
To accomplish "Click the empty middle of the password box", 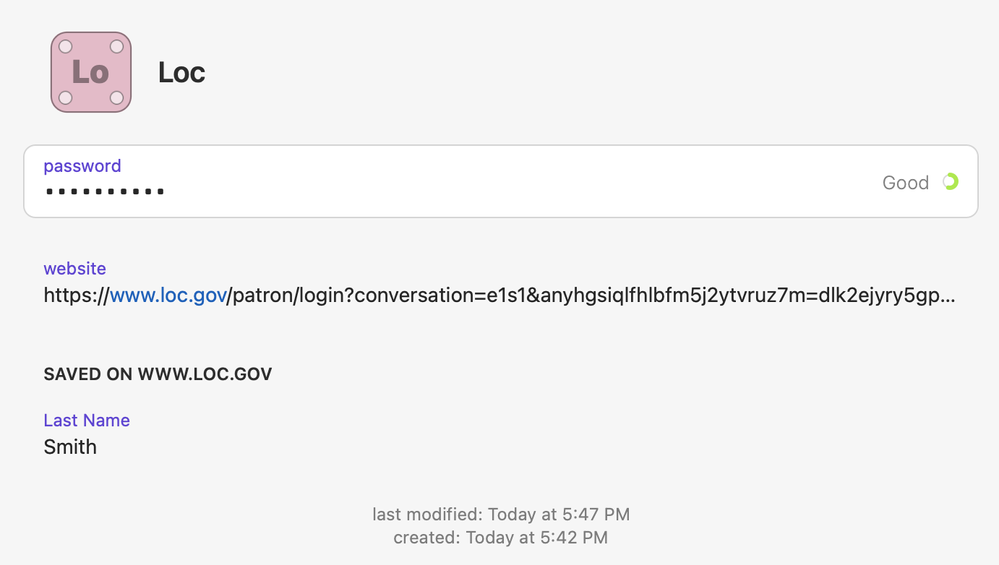I will coord(500,182).
